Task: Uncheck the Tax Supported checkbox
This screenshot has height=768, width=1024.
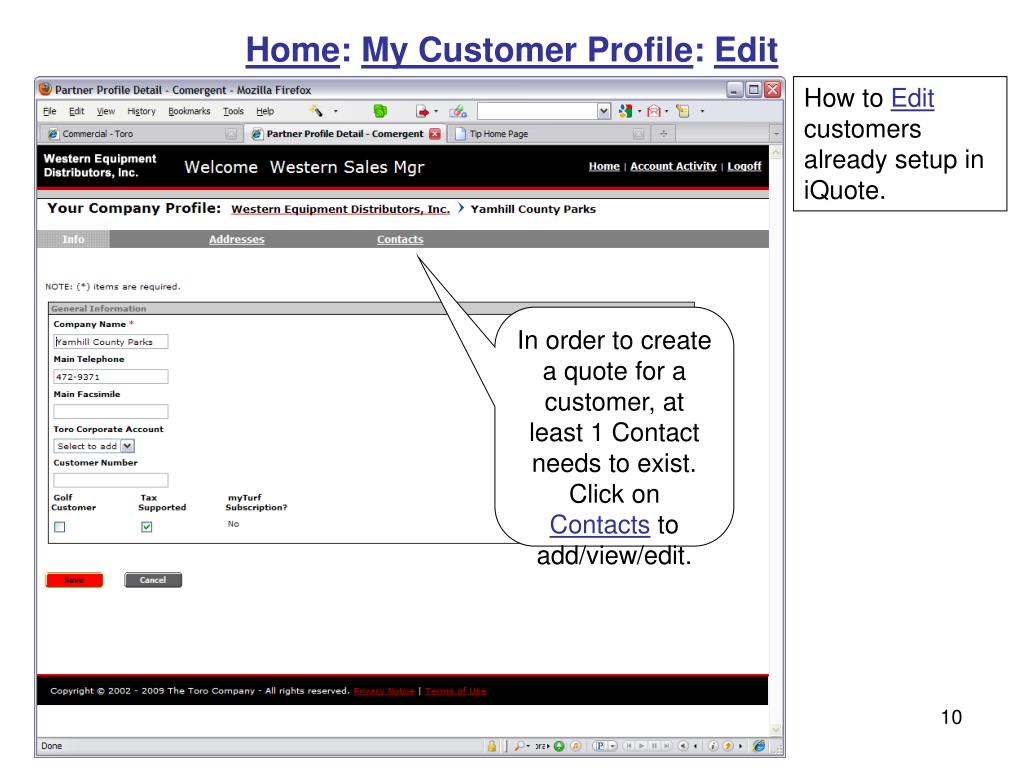Action: tap(146, 526)
